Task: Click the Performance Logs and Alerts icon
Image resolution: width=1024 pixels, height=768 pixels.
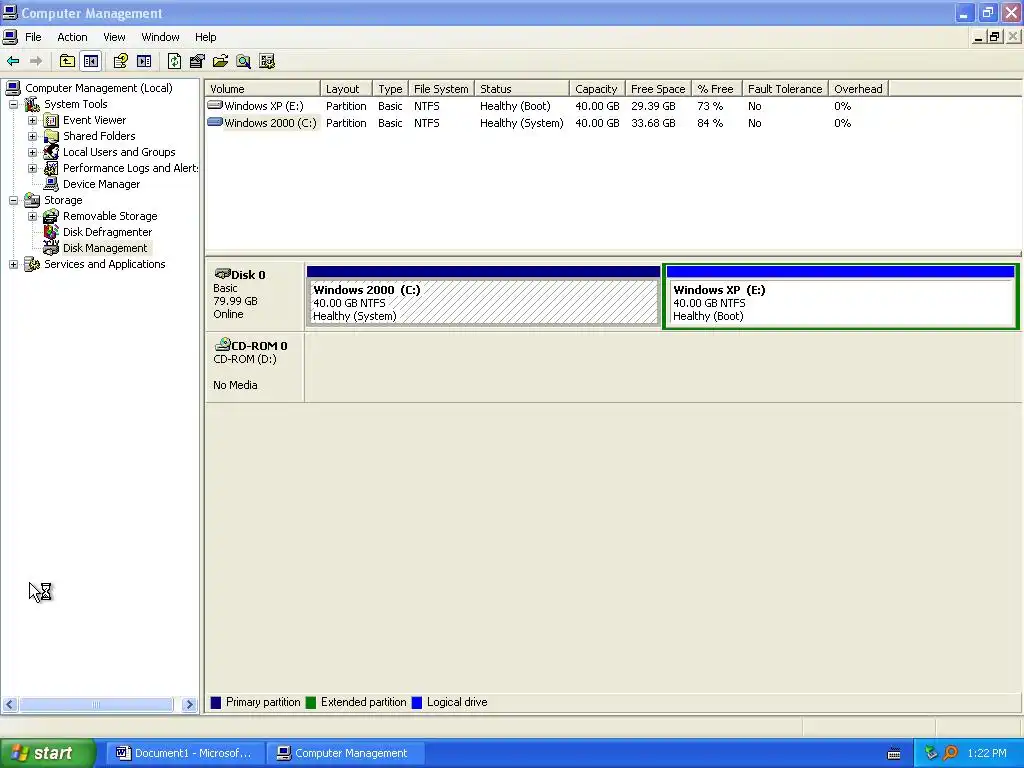Action: pos(51,168)
